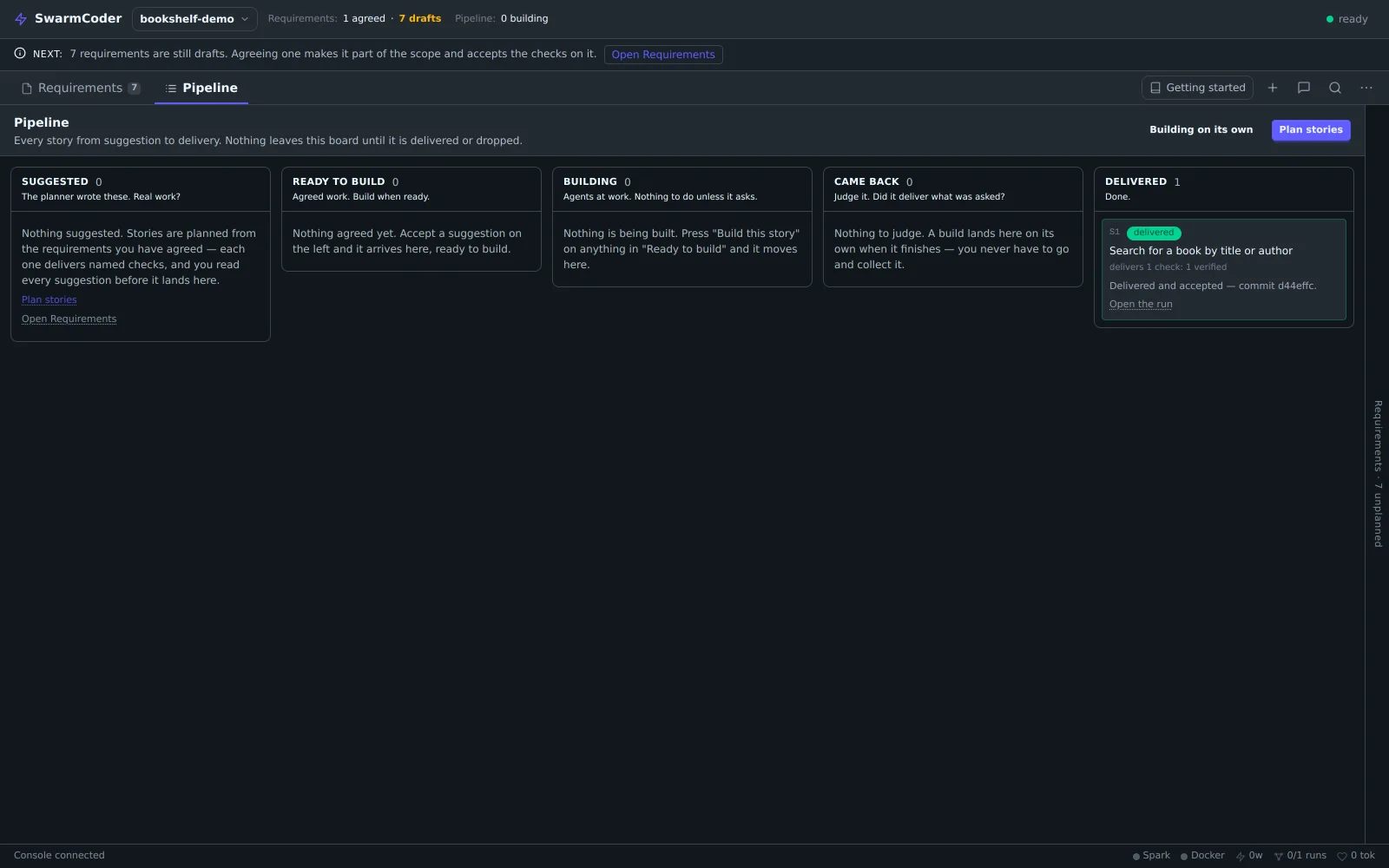Click the BUILDING column header
This screenshot has width=1389, height=868.
(x=682, y=188)
